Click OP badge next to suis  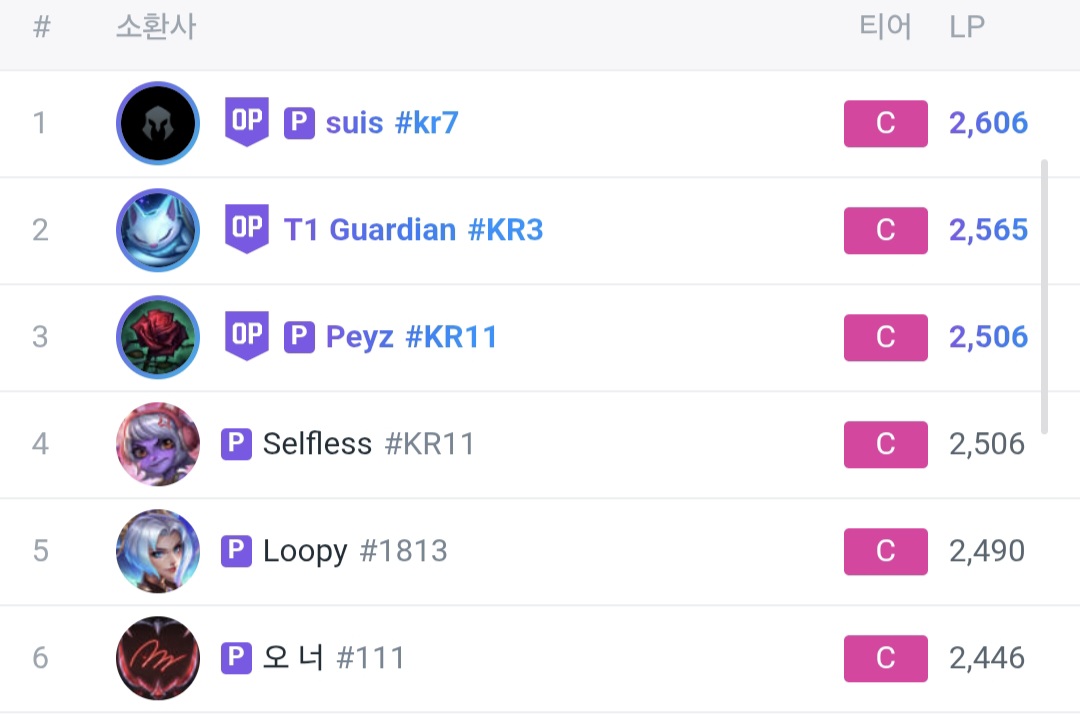(x=247, y=122)
